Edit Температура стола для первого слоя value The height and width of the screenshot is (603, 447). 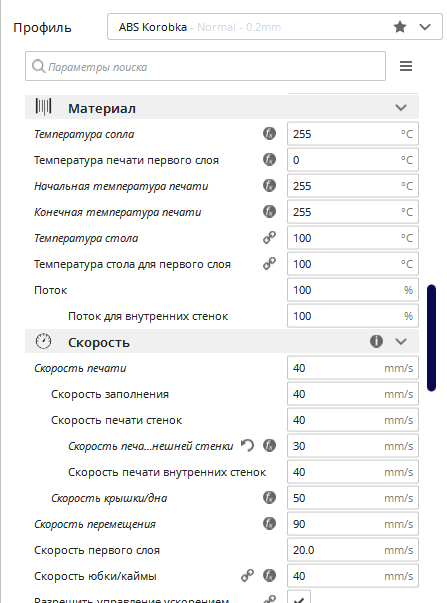coord(353,264)
